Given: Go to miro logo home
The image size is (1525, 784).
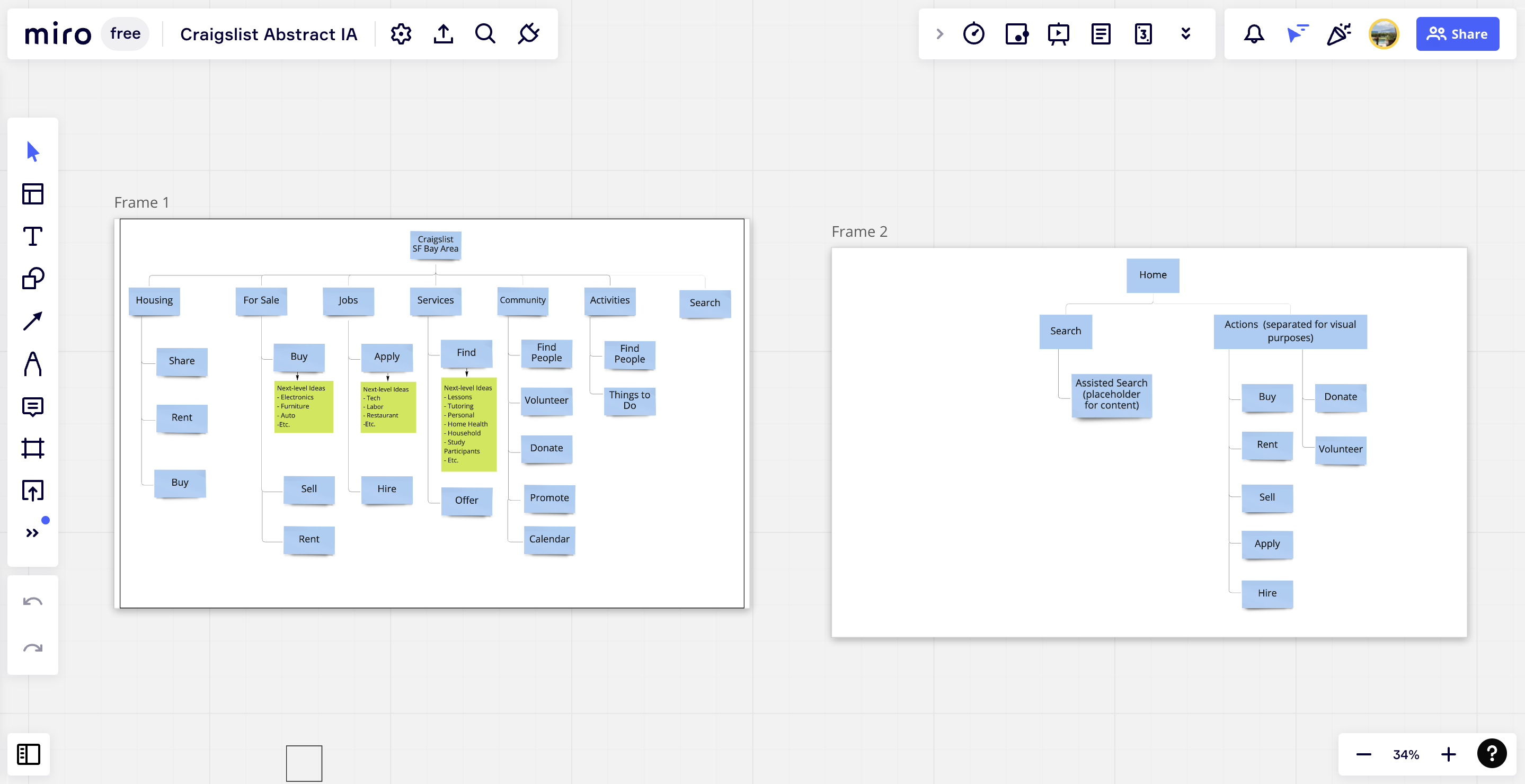Looking at the screenshot, I should click(x=58, y=34).
